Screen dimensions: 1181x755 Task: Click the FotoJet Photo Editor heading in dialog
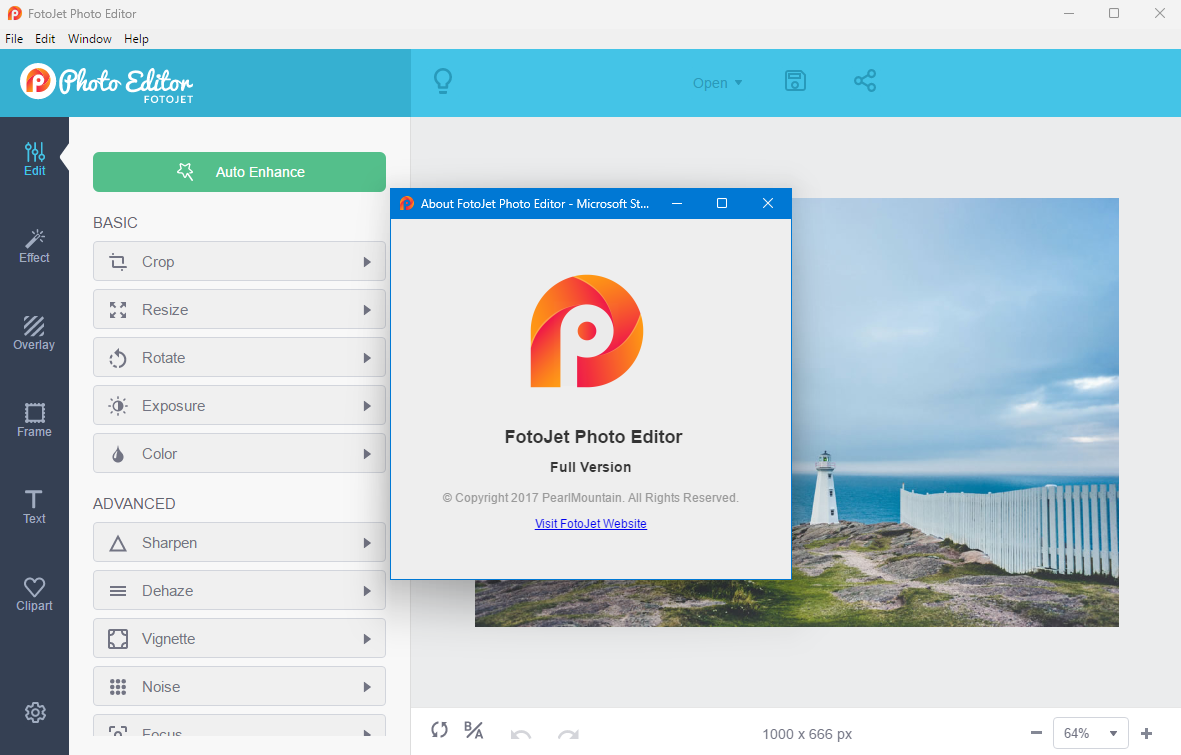pyautogui.click(x=594, y=437)
